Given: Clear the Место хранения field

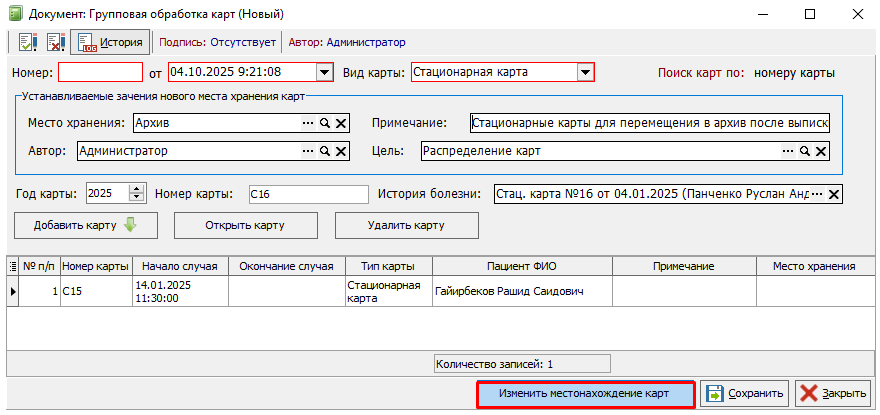Looking at the screenshot, I should (x=341, y=123).
